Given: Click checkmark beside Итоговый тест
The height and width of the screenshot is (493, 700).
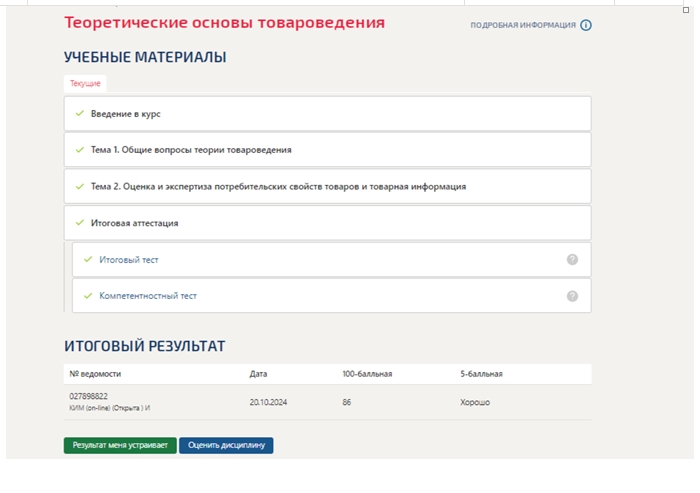Looking at the screenshot, I should (88, 259).
